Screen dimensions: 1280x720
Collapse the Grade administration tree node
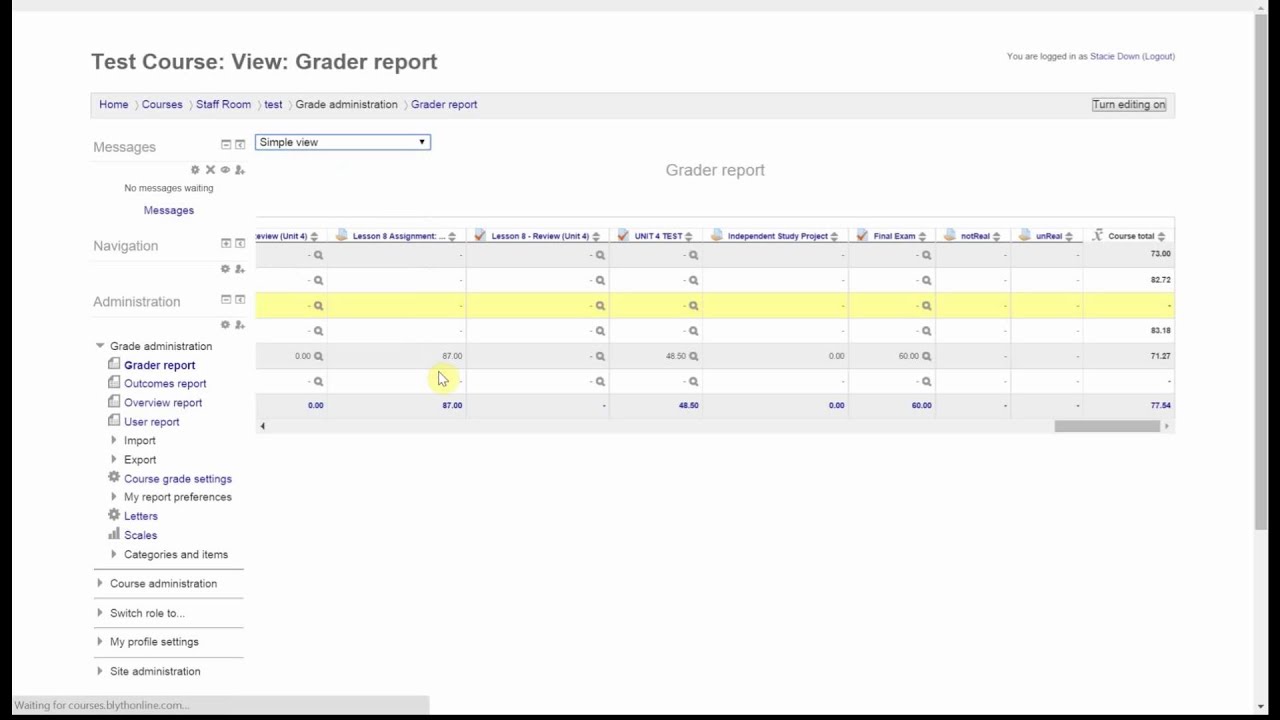[100, 346]
